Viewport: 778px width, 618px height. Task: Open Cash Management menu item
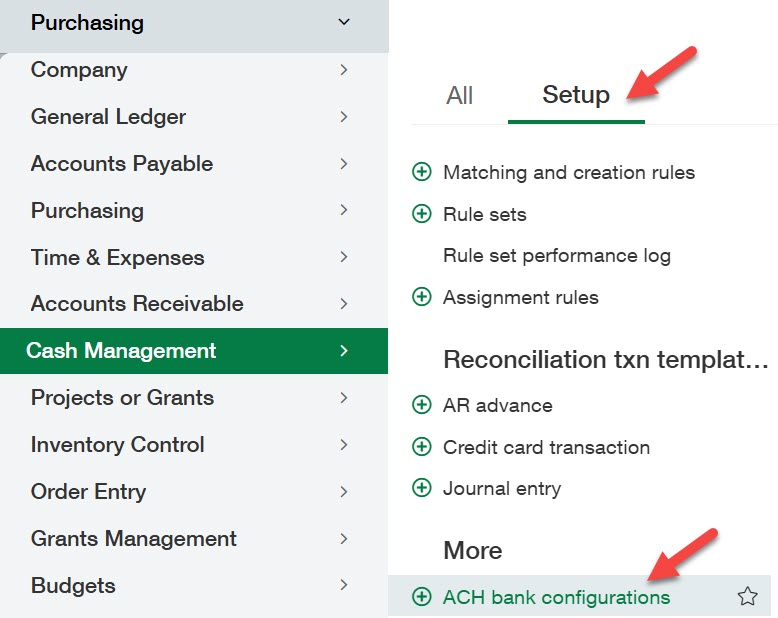[x=121, y=351]
